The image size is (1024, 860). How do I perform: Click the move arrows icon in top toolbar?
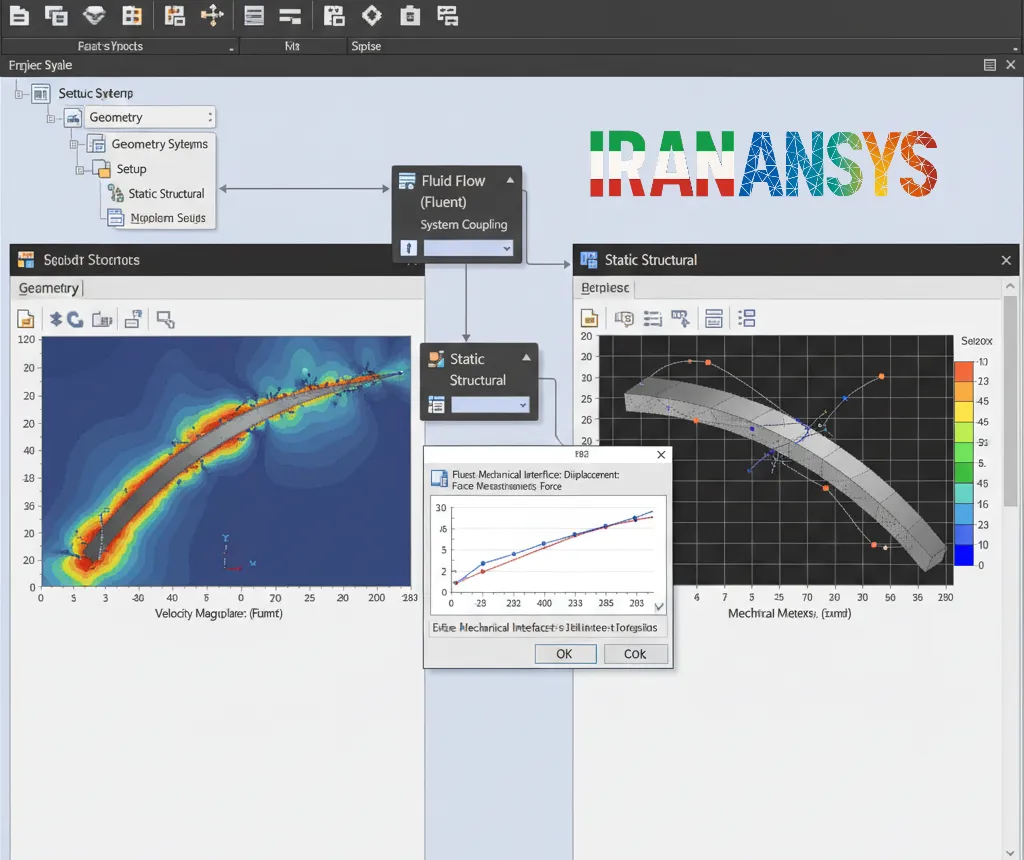pos(212,16)
